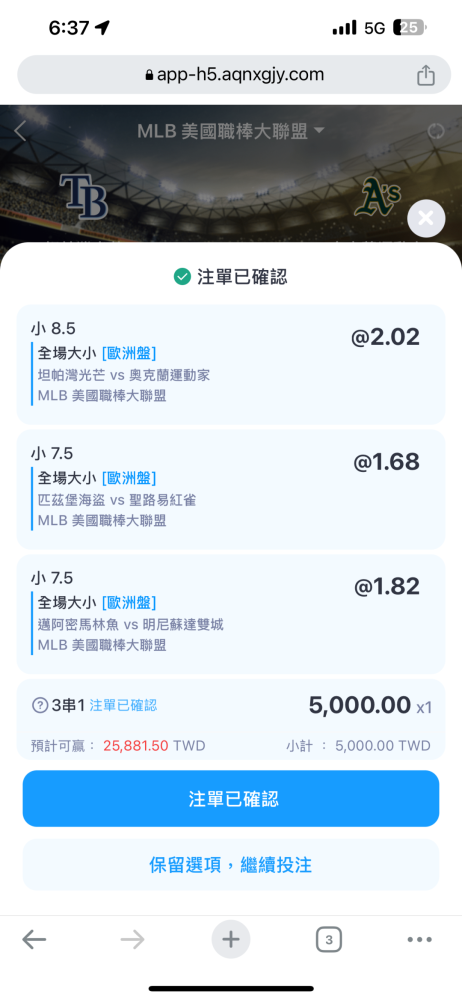Close the bet slip with X button
462x1000 pixels.
(x=426, y=219)
